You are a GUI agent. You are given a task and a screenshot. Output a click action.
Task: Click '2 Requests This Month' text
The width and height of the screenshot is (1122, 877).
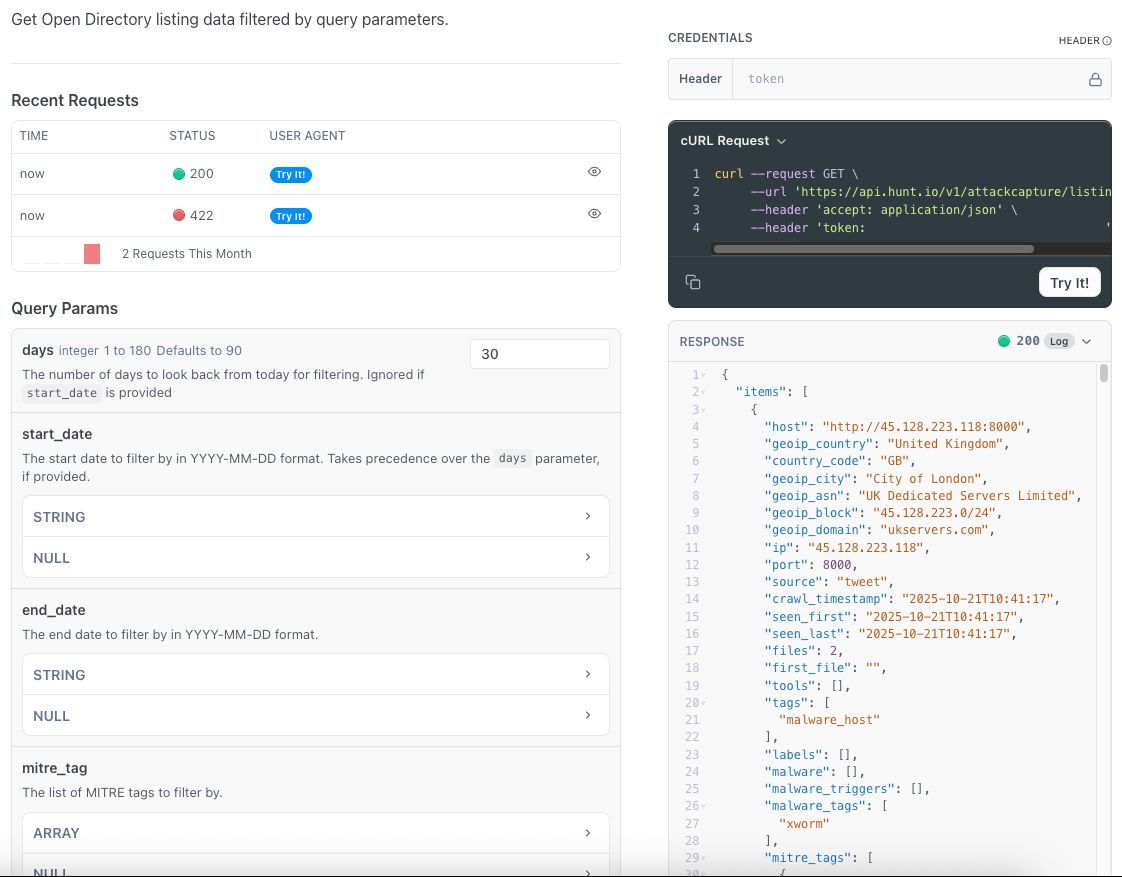[x=187, y=254]
